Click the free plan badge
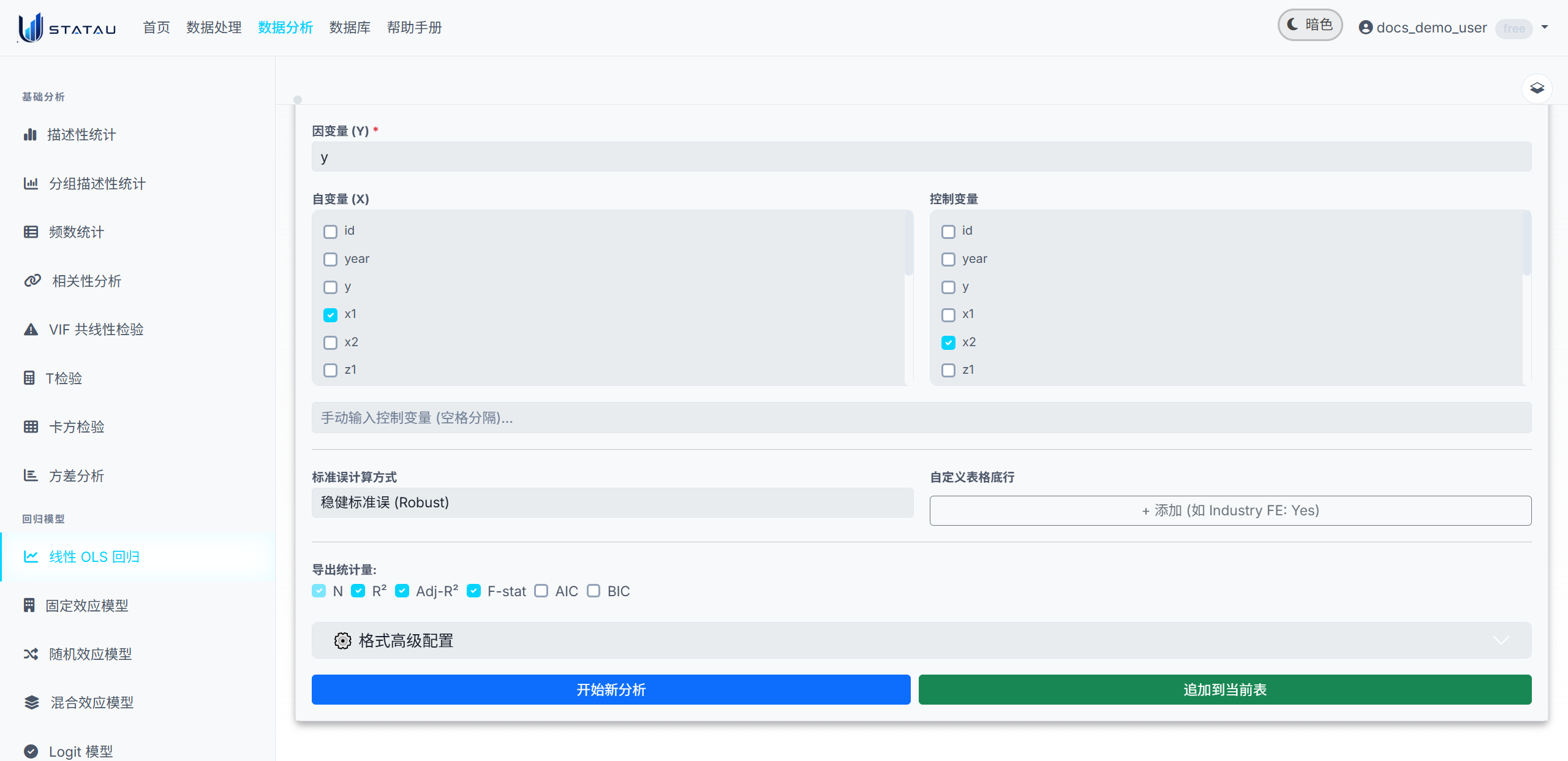The width and height of the screenshot is (1568, 761). point(1513,28)
